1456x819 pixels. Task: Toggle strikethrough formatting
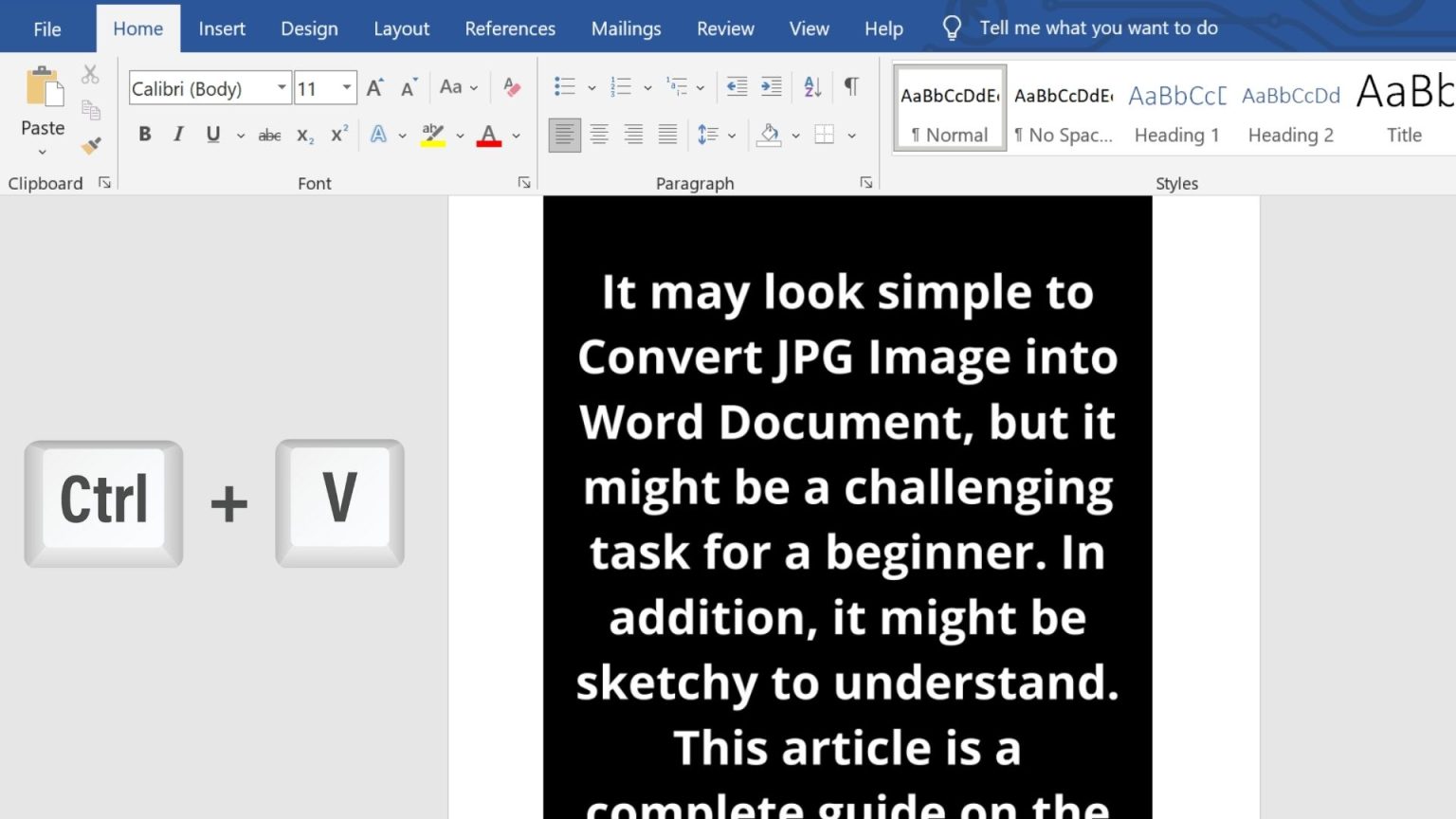point(270,136)
